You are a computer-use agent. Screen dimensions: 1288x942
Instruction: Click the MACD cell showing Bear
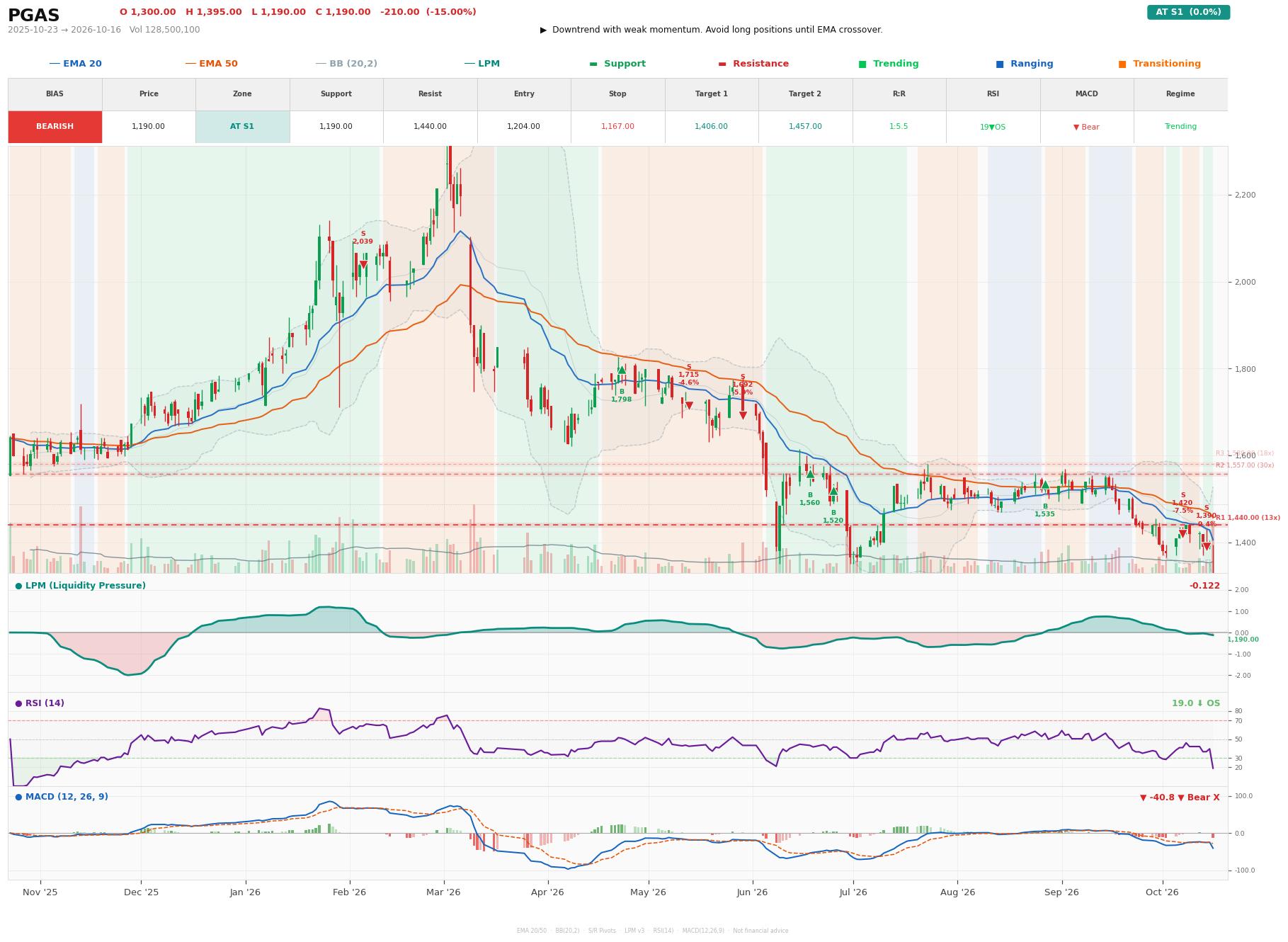1086,127
